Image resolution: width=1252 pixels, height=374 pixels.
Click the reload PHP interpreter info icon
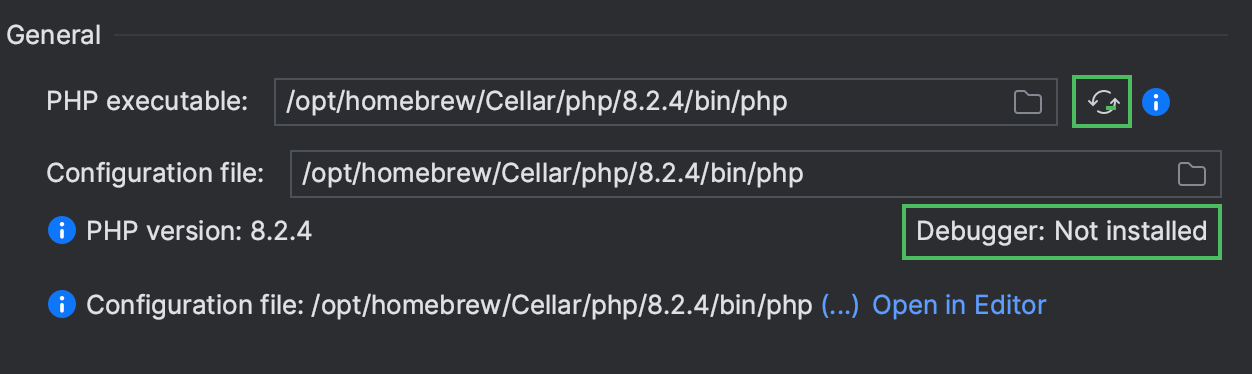tap(1102, 101)
